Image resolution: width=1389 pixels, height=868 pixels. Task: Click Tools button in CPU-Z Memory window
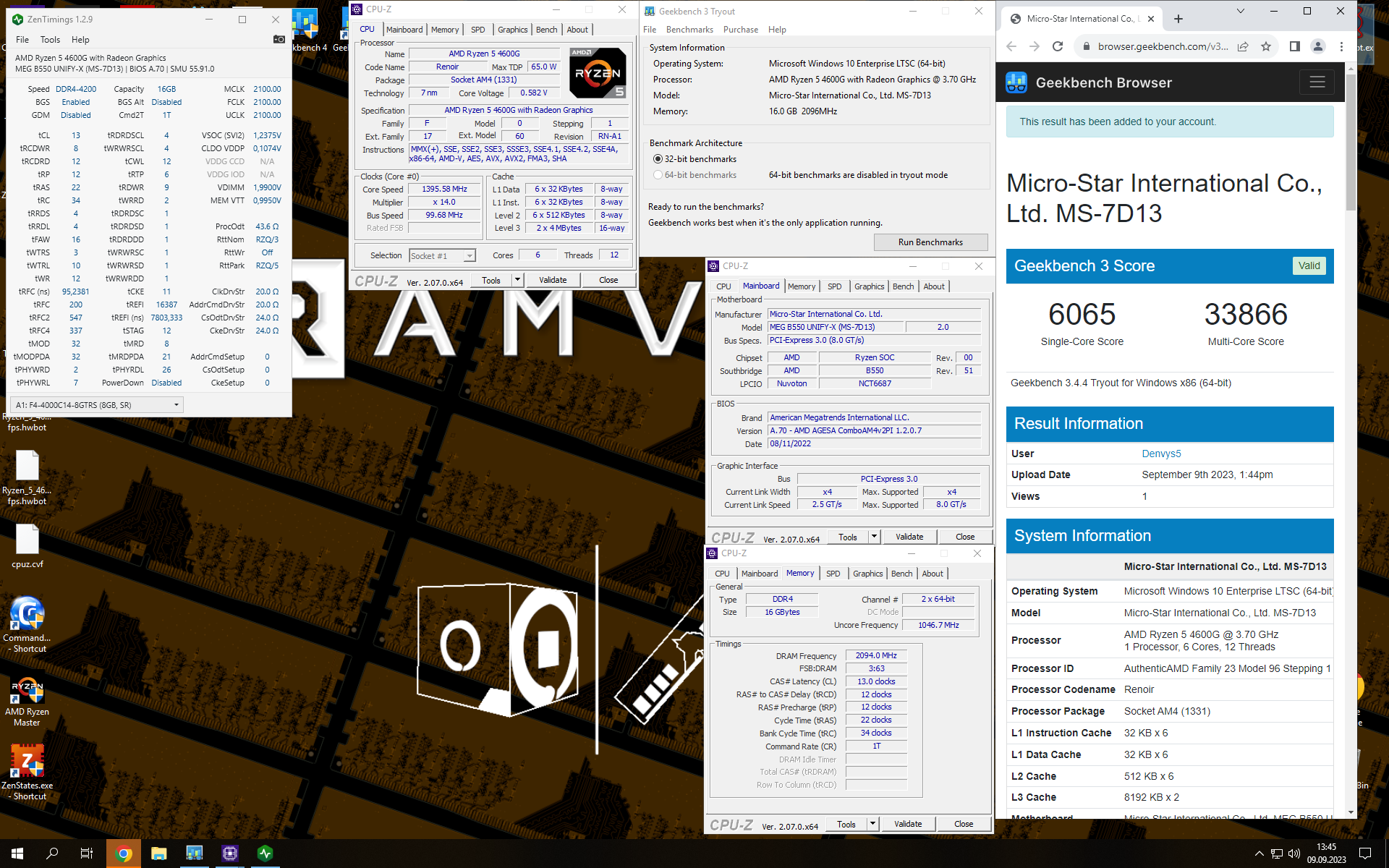point(846,824)
